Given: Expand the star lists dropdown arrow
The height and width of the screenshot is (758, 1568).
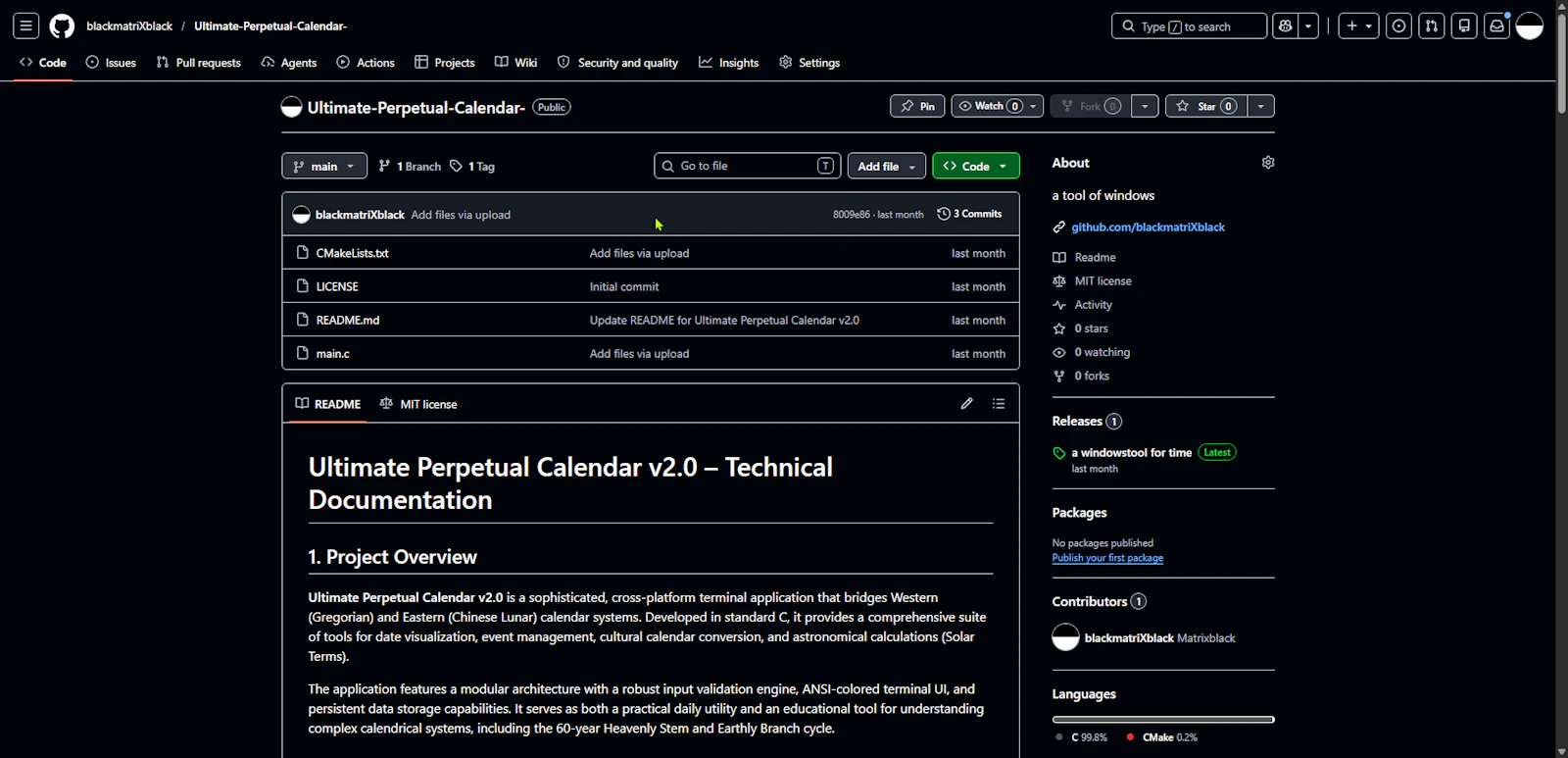Looking at the screenshot, I should (x=1261, y=106).
